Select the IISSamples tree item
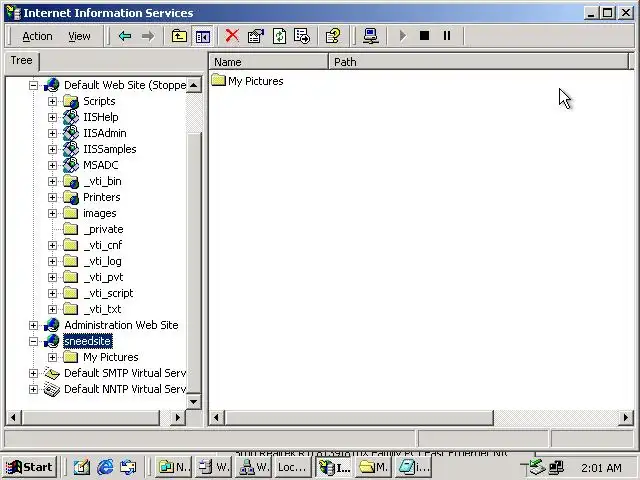 coord(110,149)
